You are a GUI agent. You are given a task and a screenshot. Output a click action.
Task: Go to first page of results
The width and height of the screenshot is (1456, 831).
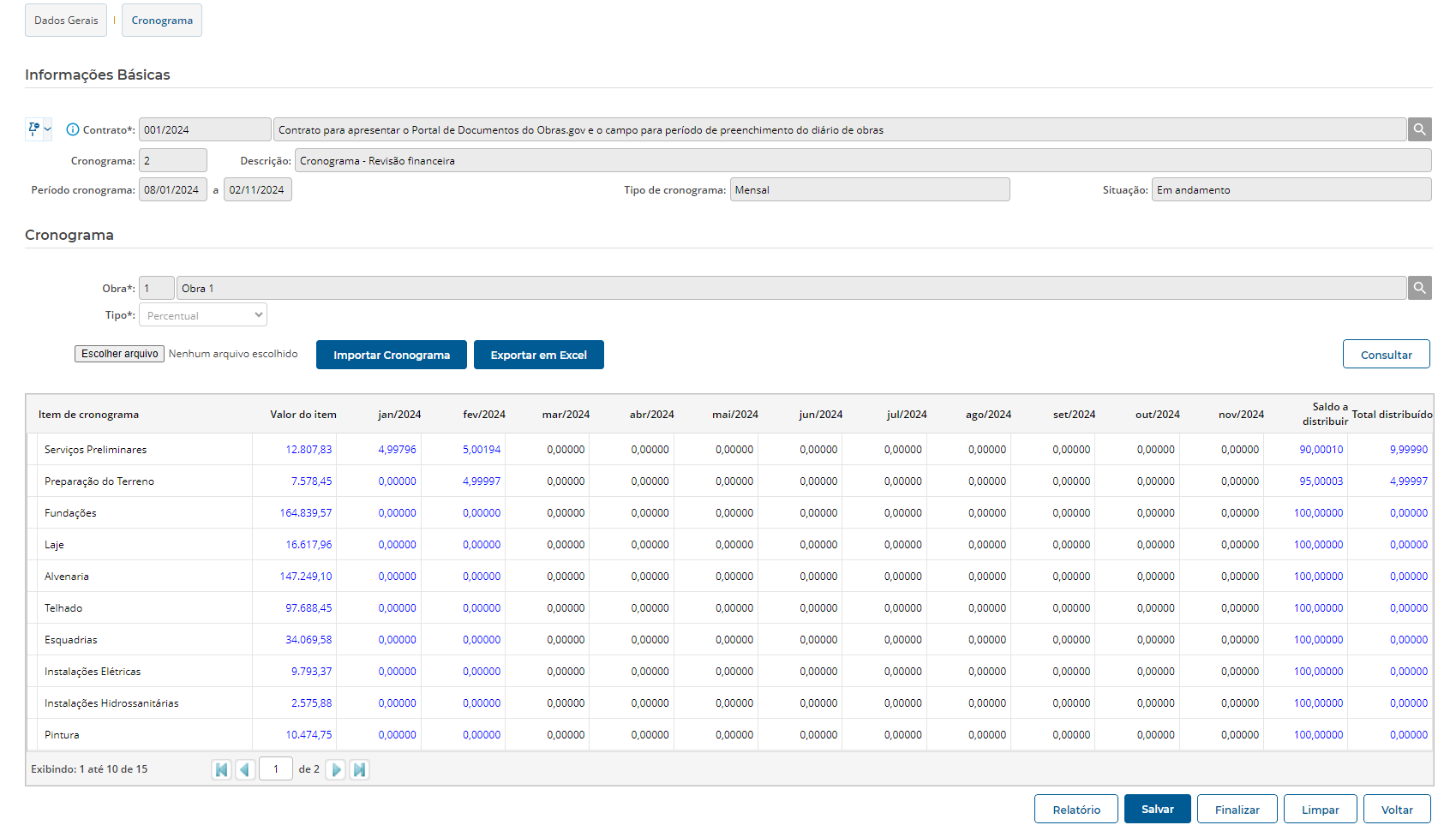(x=221, y=769)
